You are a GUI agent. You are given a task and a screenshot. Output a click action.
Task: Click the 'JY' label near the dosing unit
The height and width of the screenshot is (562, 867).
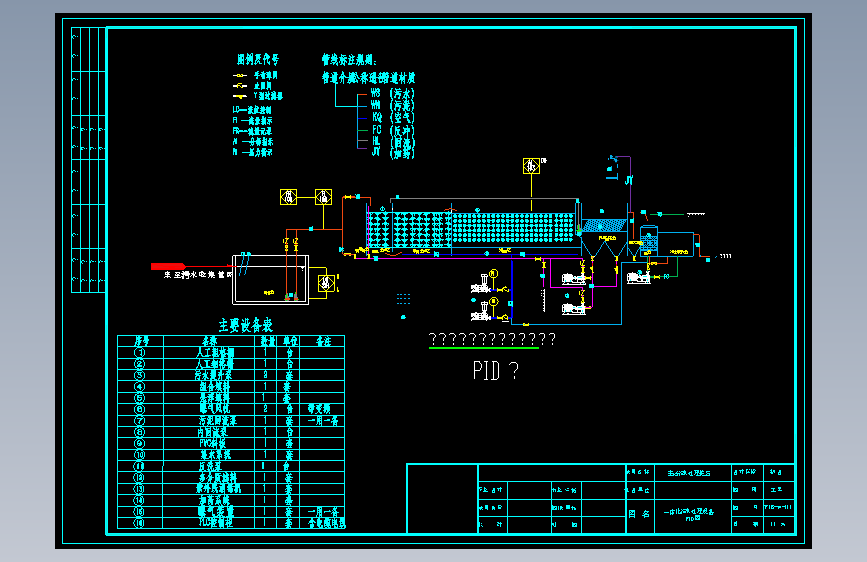(629, 181)
